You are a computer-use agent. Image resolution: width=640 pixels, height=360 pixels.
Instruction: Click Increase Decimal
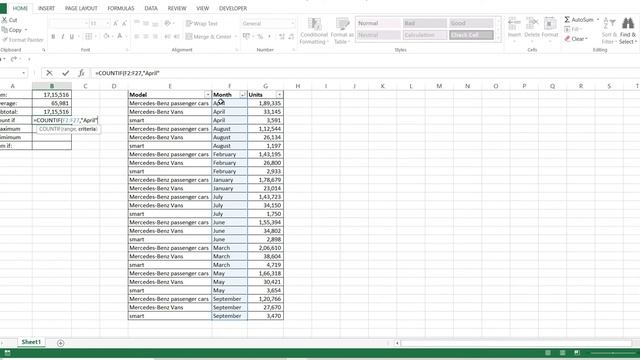click(282, 37)
